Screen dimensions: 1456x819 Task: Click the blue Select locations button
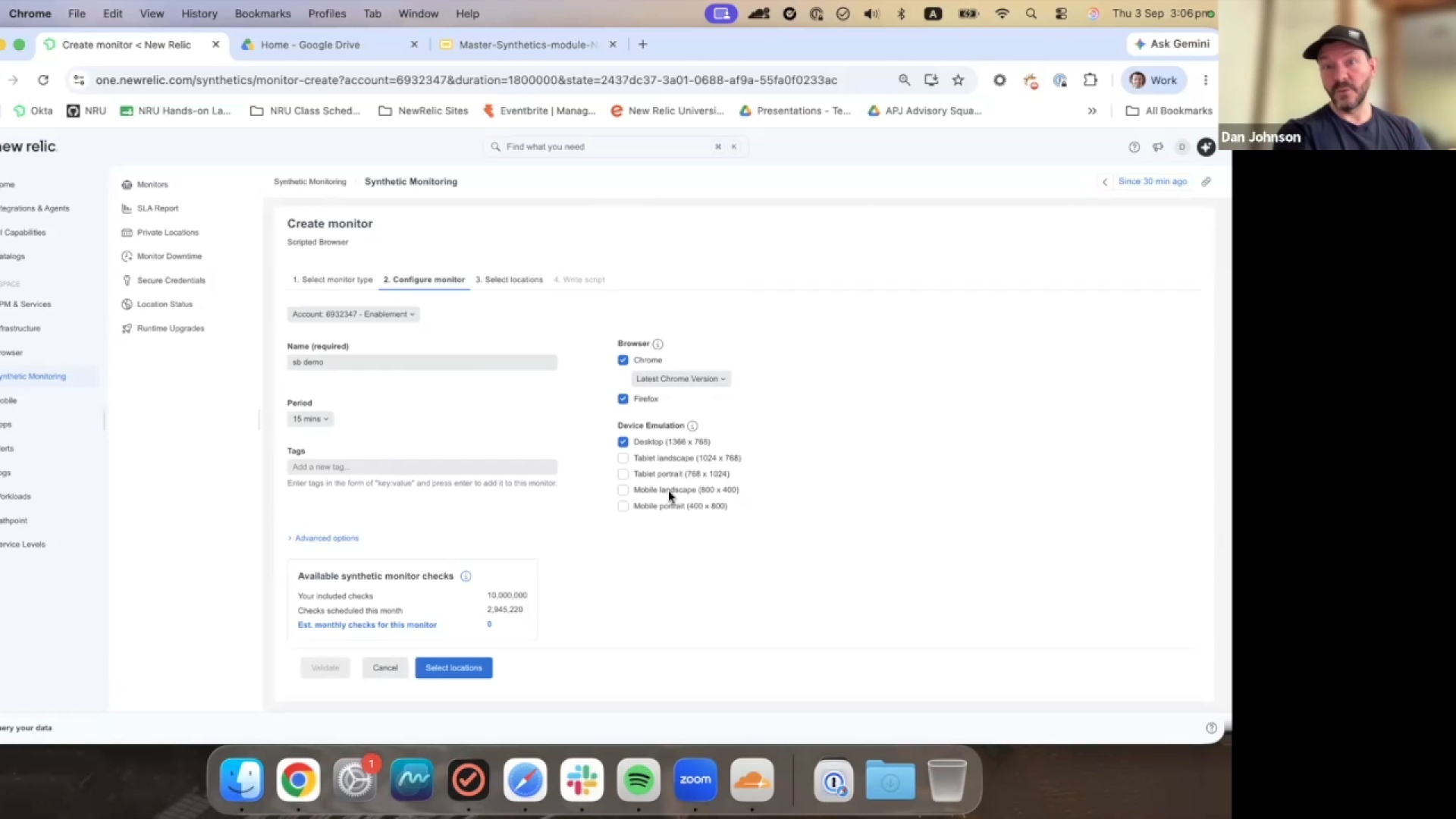(453, 668)
